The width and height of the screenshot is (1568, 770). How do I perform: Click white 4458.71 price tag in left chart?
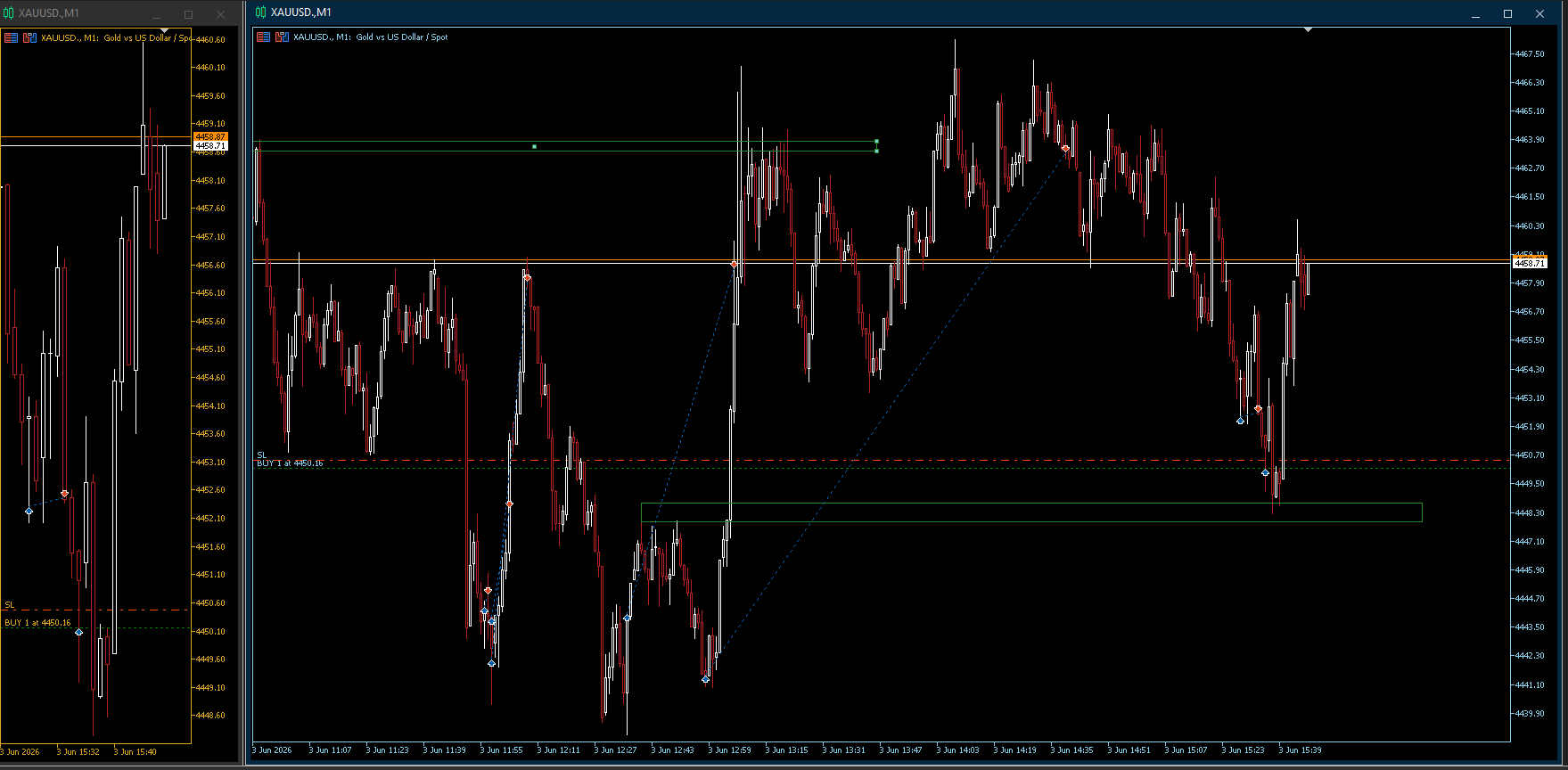tap(210, 145)
